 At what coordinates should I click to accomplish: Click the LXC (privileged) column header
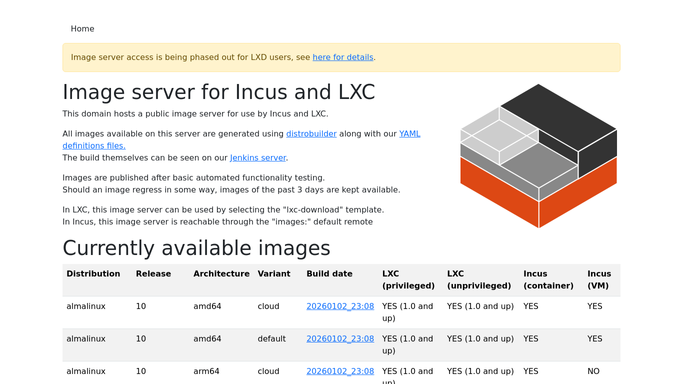[x=408, y=280]
